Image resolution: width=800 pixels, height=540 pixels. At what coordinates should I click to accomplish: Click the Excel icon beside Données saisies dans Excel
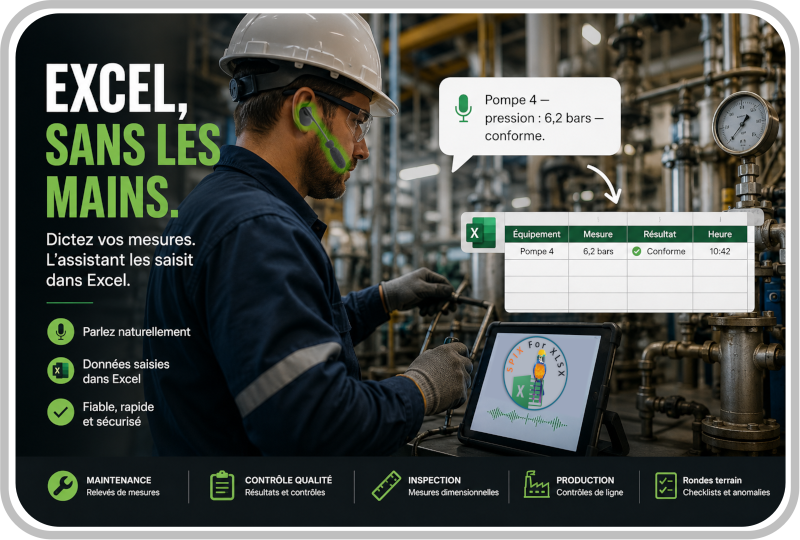[x=61, y=371]
